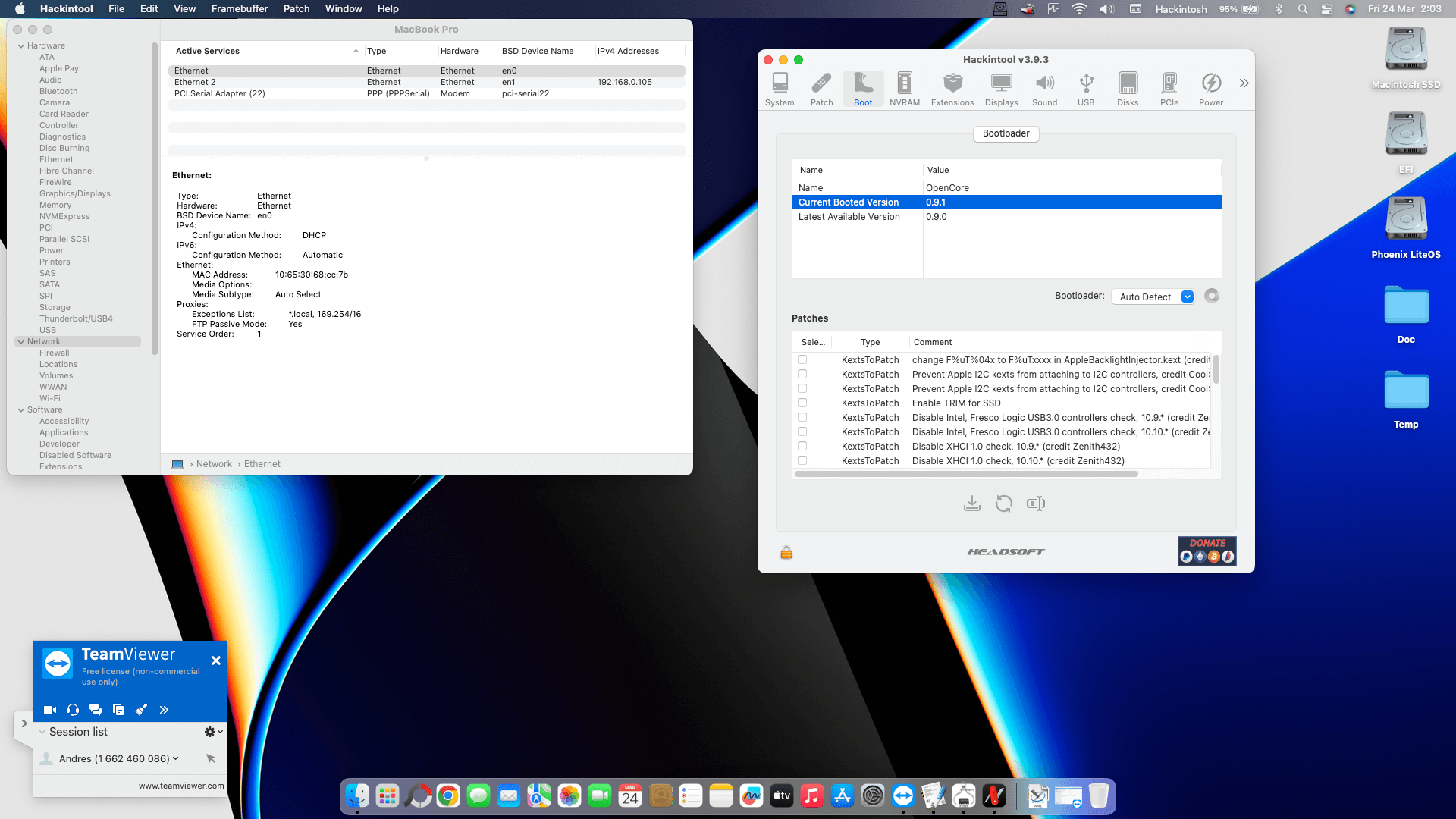Image resolution: width=1456 pixels, height=819 pixels.
Task: Select Wi-Fi in the System Information sidebar
Action: (x=50, y=399)
